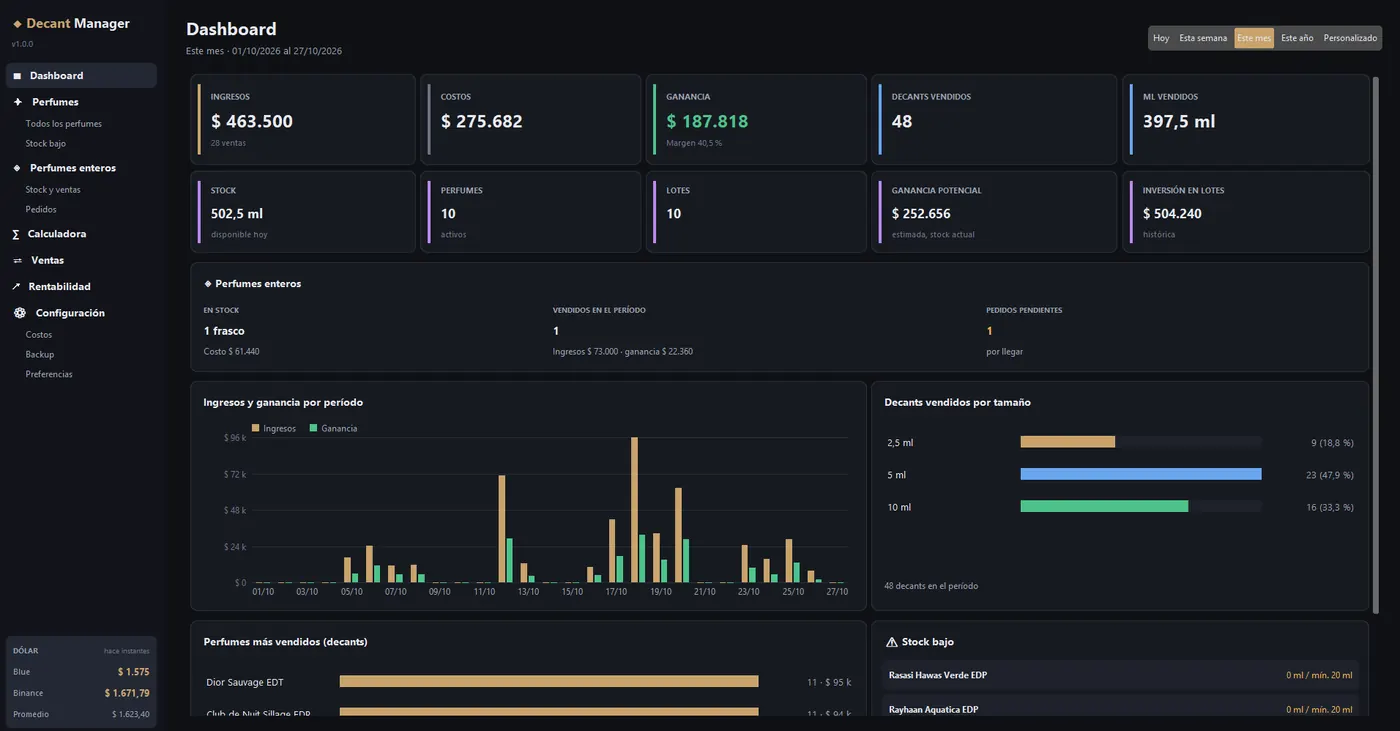Open the Dashboard section

tap(81, 76)
